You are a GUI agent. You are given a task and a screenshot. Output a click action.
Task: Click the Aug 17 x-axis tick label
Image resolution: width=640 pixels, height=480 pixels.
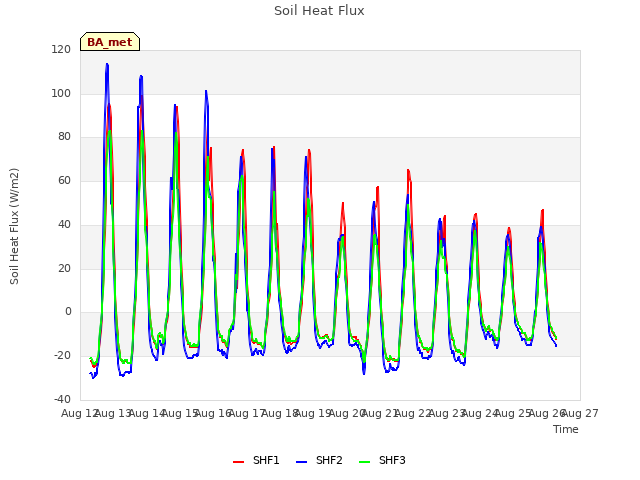tap(247, 413)
